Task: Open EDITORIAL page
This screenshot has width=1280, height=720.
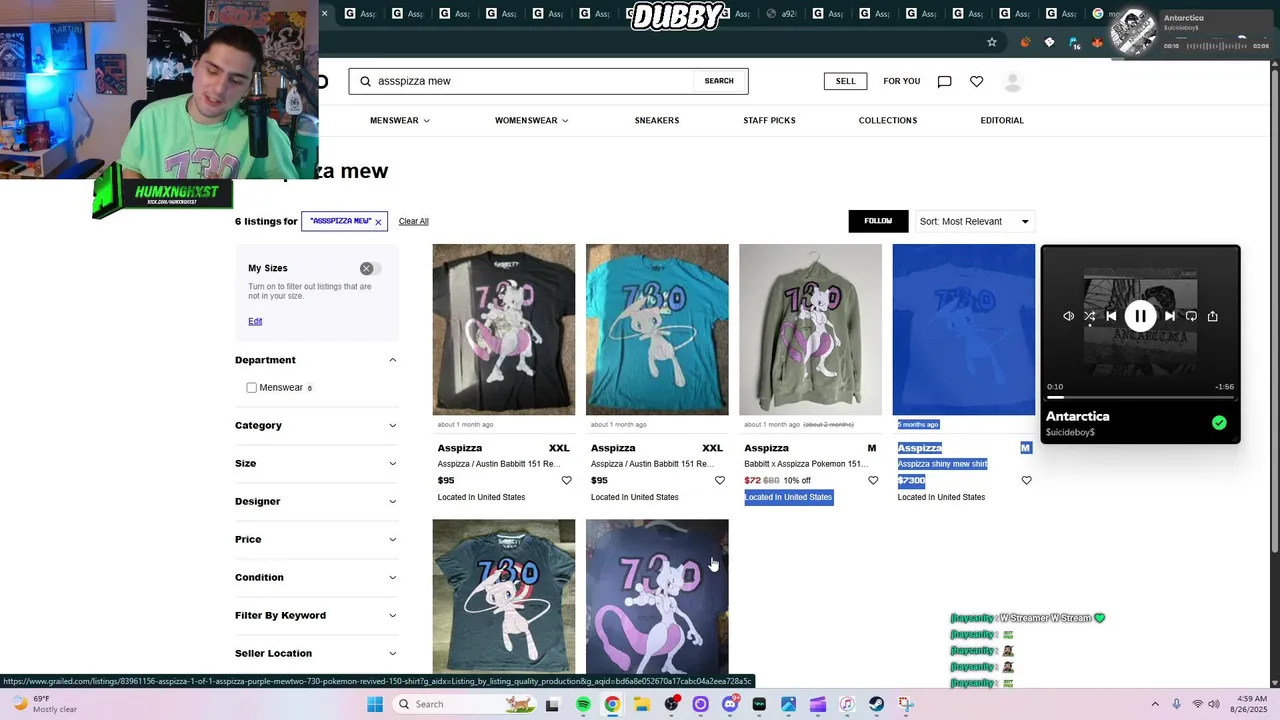Action: (x=1002, y=120)
